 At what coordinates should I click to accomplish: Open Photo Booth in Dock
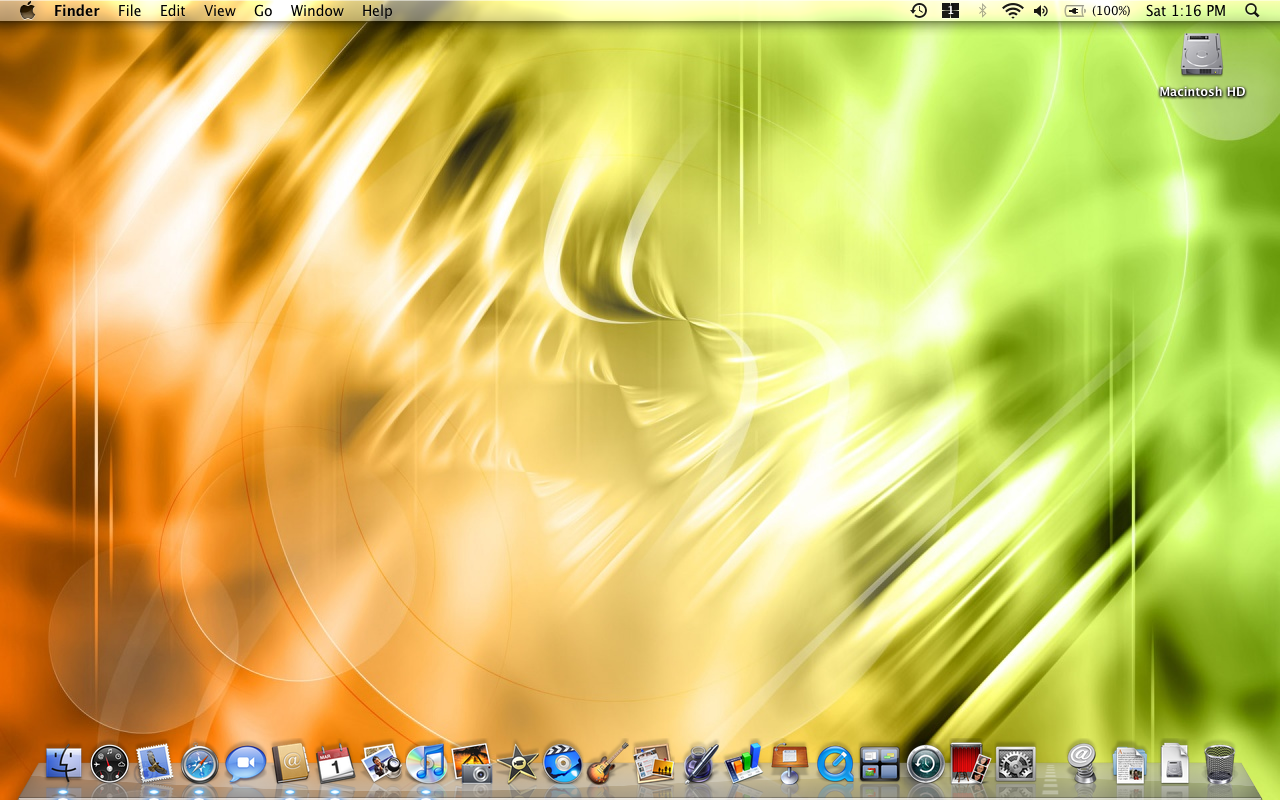pos(970,764)
